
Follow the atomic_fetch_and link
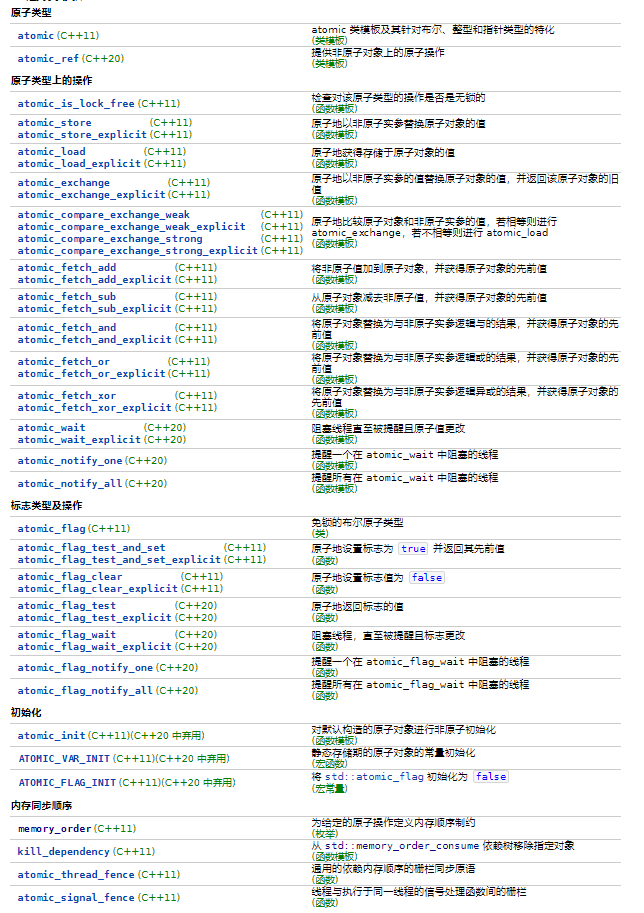click(x=66, y=328)
